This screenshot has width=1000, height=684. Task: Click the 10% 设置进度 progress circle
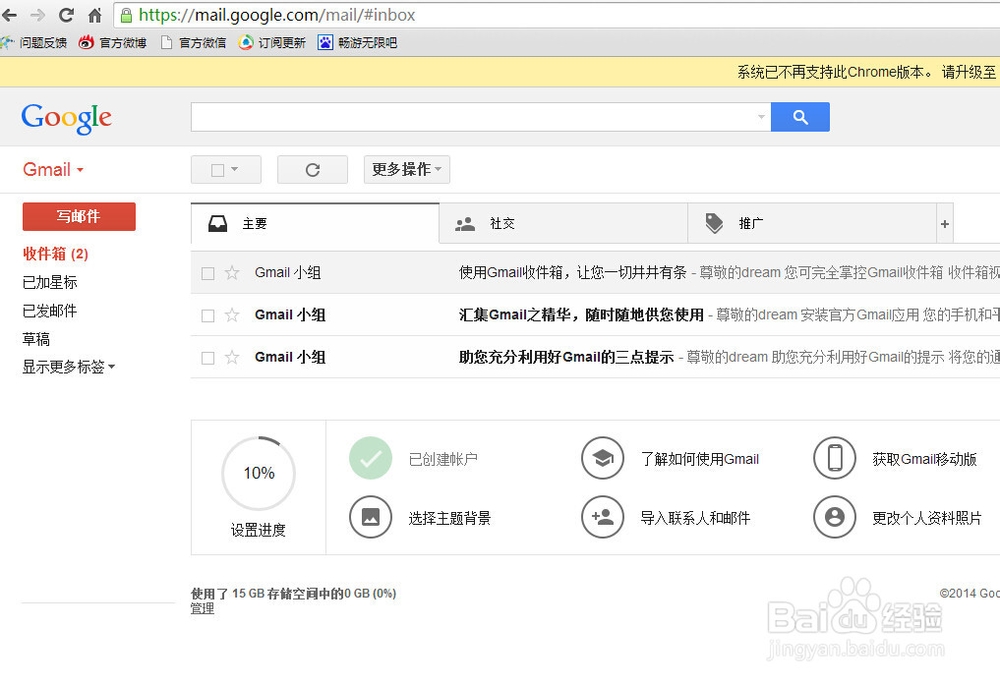pyautogui.click(x=258, y=473)
